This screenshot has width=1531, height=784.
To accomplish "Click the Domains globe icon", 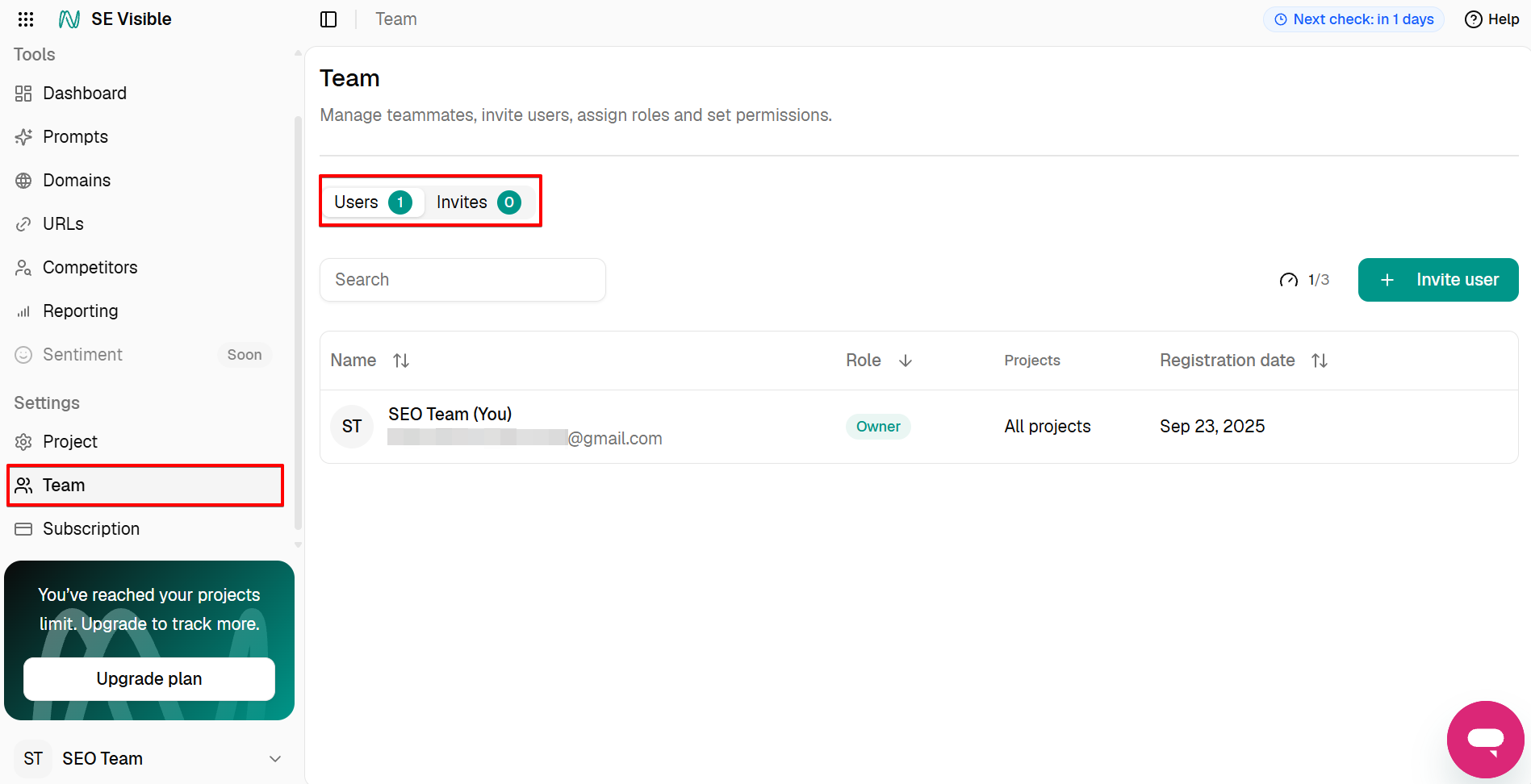I will (23, 181).
